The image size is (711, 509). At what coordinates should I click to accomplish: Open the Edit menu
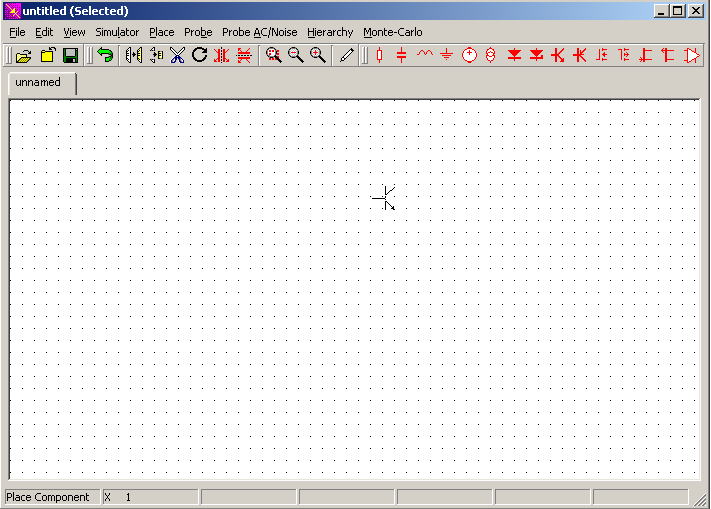(x=44, y=32)
